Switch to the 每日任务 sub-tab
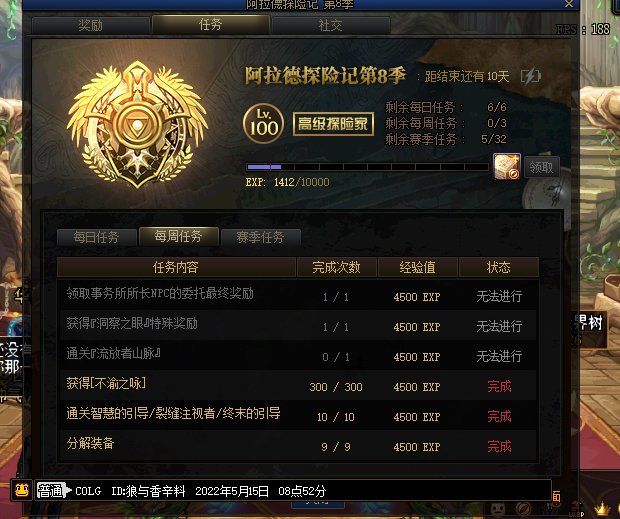 (x=96, y=237)
